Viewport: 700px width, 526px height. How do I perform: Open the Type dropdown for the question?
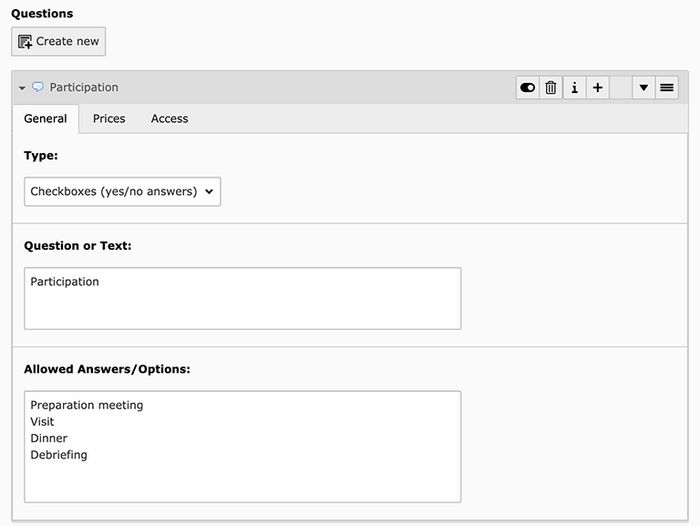pos(122,192)
